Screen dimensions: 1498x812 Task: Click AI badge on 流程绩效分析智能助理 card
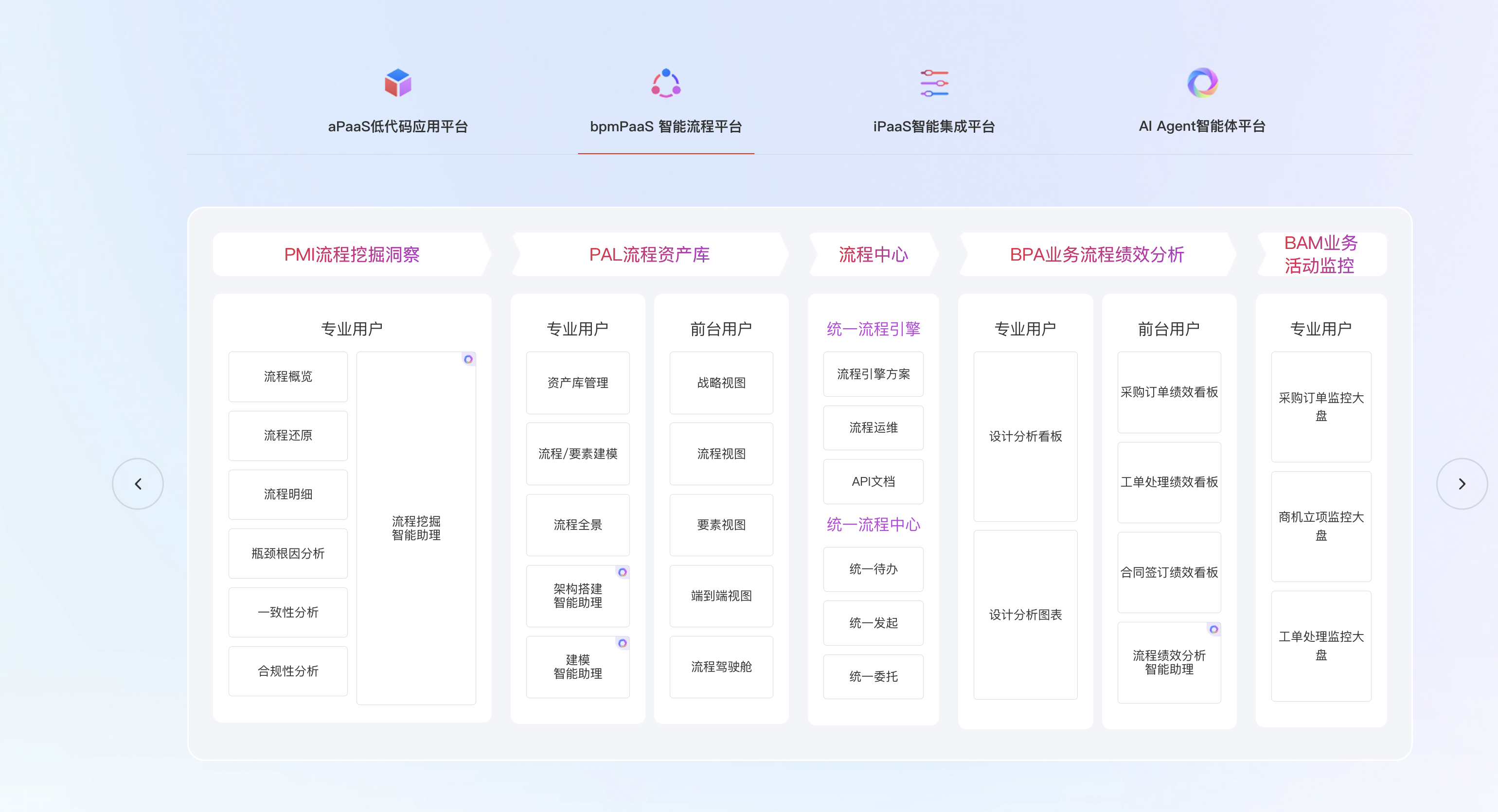pyautogui.click(x=1213, y=630)
